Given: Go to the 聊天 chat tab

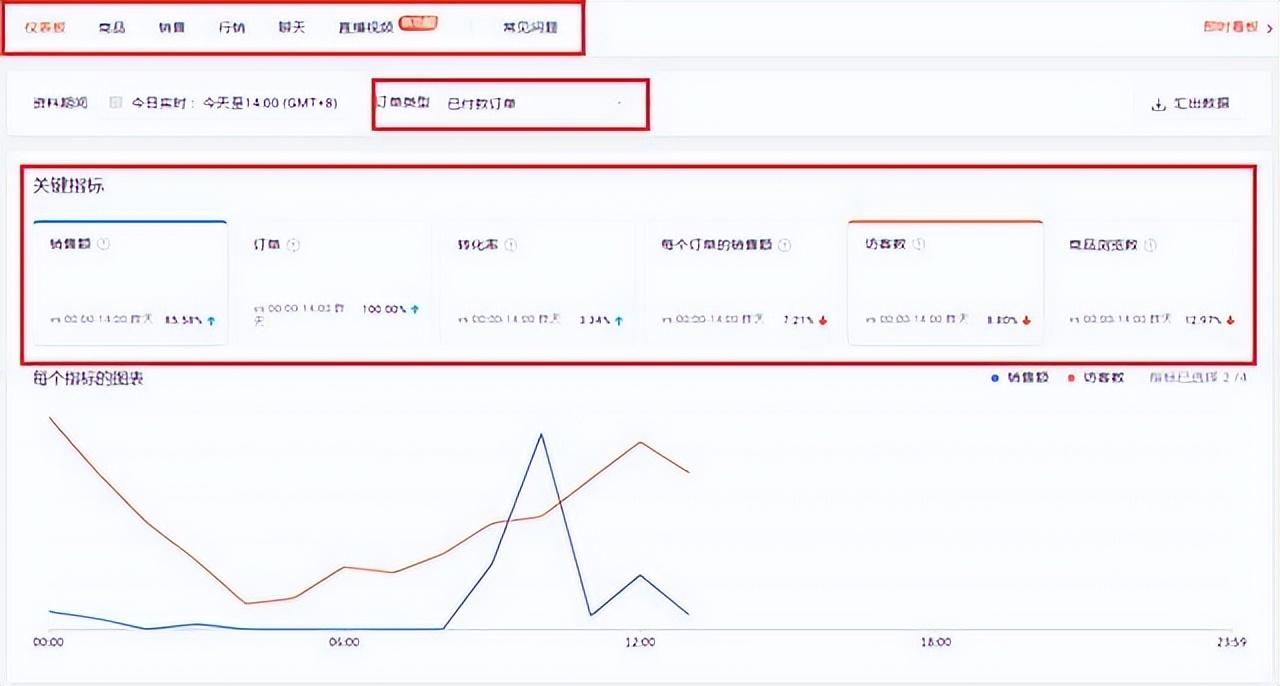Looking at the screenshot, I should (291, 28).
